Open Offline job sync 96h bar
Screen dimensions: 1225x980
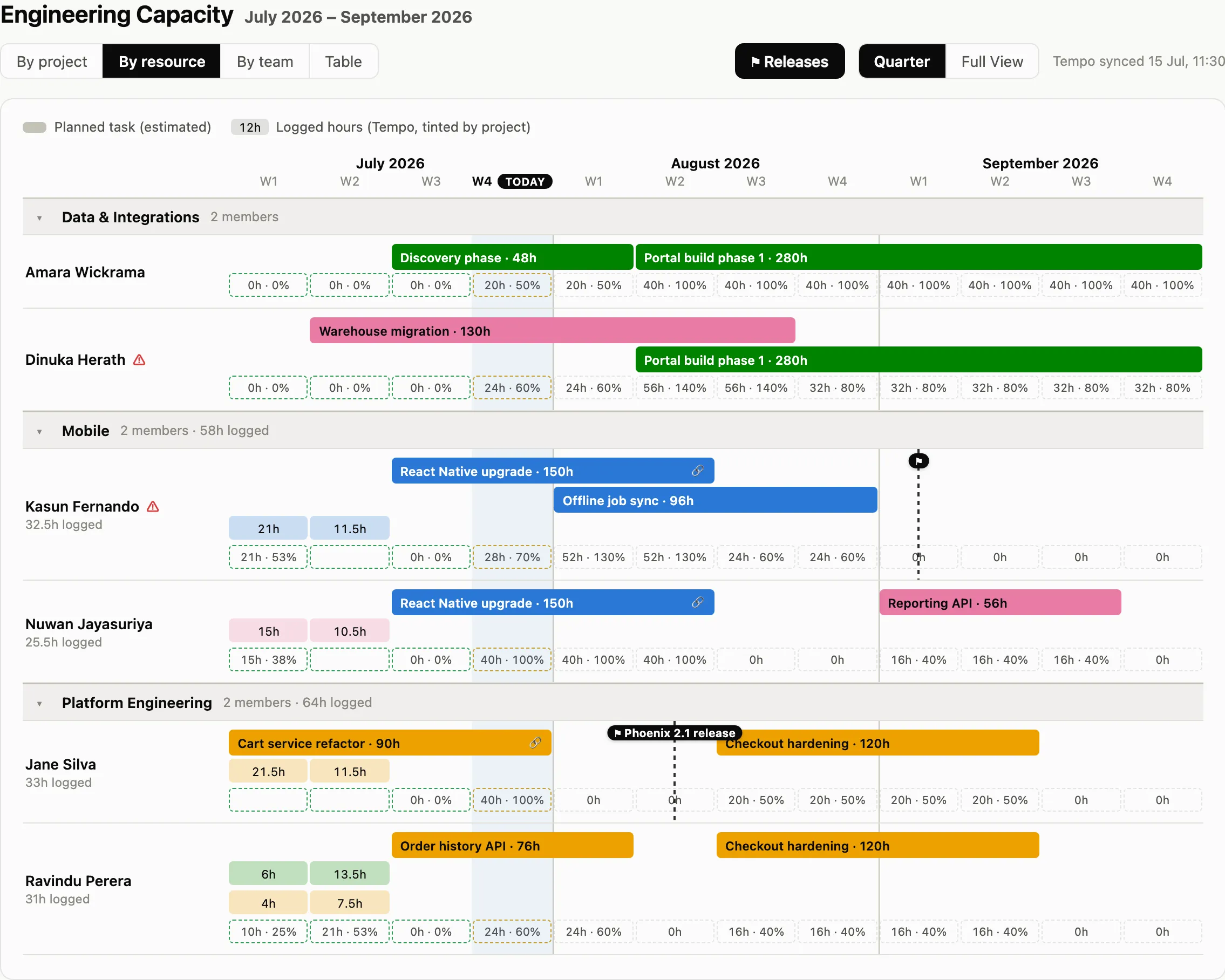point(716,500)
